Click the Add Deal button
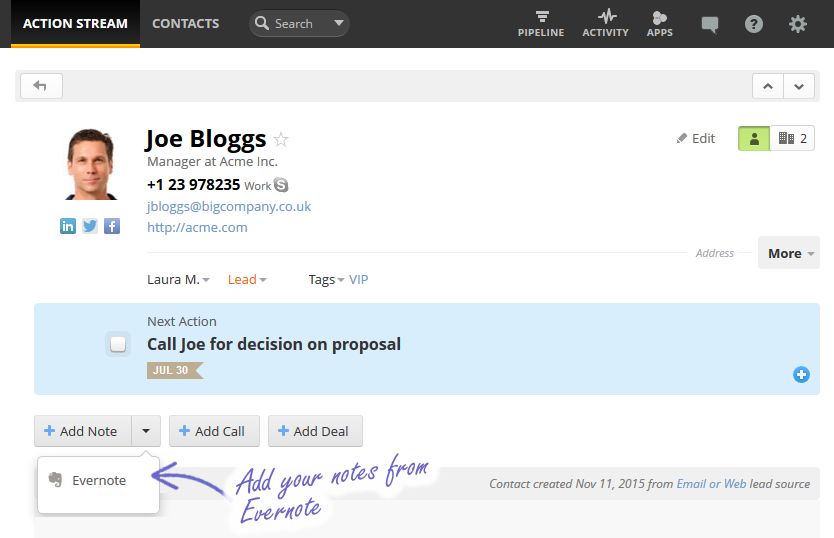The height and width of the screenshot is (538, 834). (315, 431)
